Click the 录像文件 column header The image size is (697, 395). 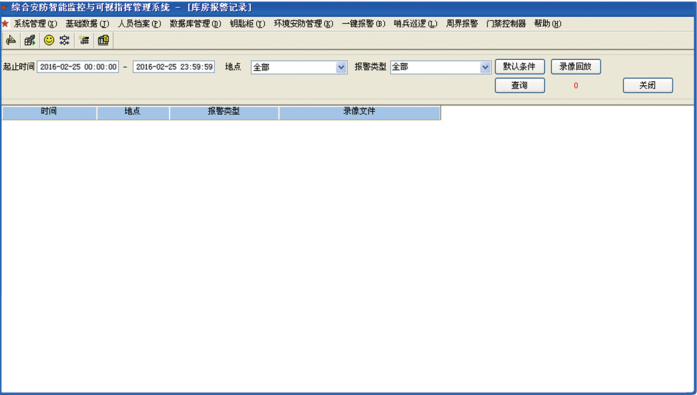[360, 112]
